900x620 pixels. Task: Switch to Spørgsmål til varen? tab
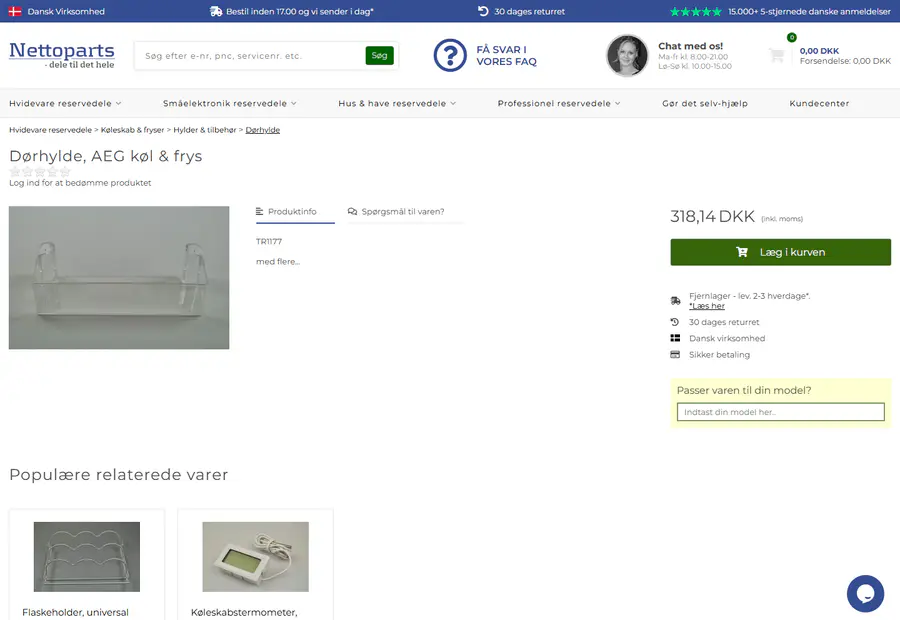point(405,212)
